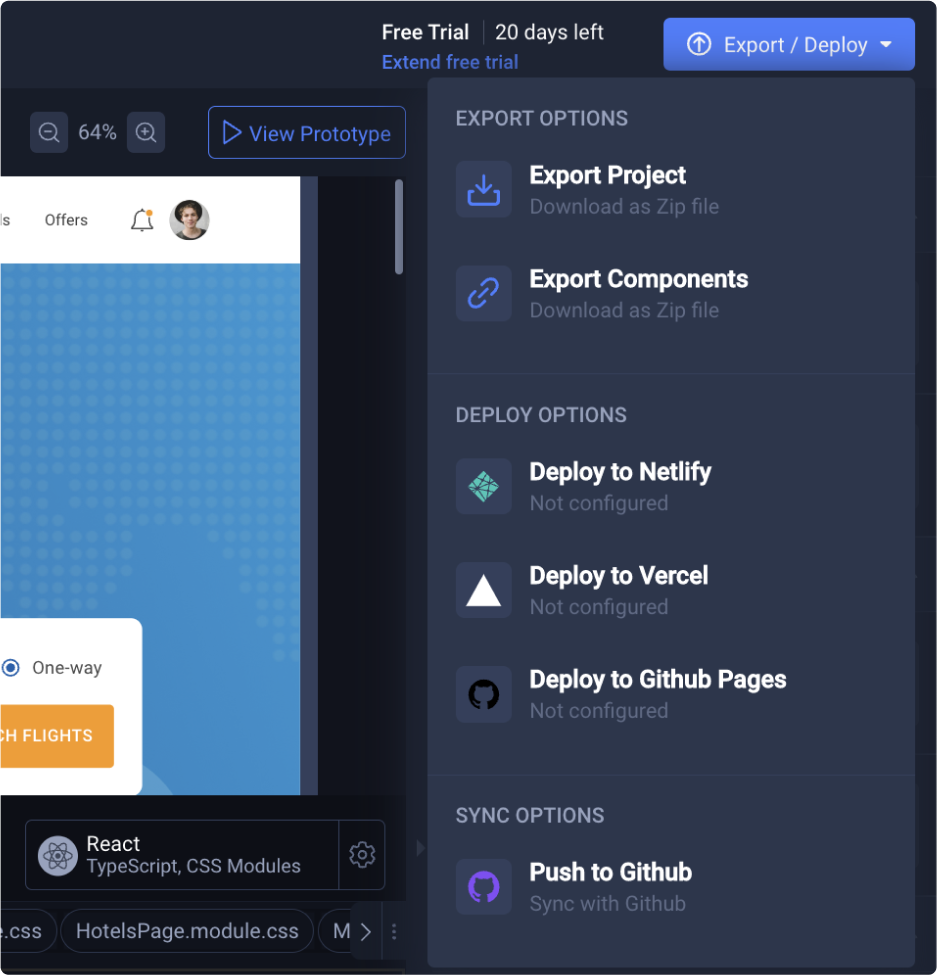Click the zoom in magnifier icon
Screen dimensions: 937x975
(145, 132)
